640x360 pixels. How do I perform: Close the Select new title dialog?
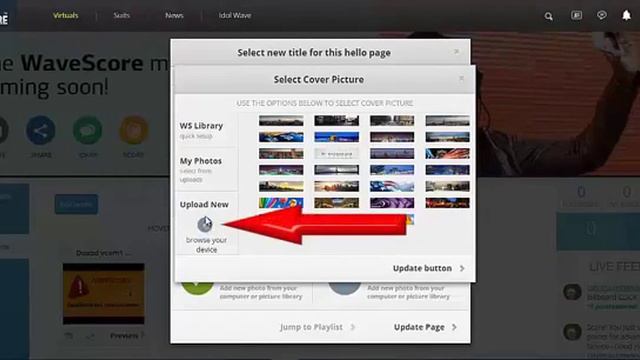(x=457, y=51)
